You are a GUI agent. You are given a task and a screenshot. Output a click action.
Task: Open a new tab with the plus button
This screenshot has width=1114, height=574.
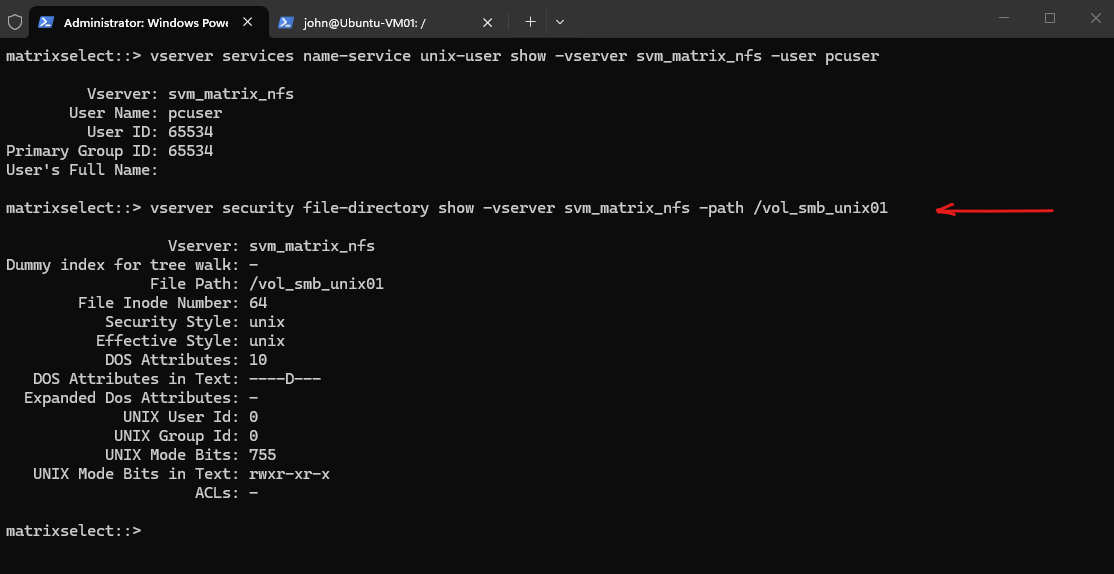530,22
